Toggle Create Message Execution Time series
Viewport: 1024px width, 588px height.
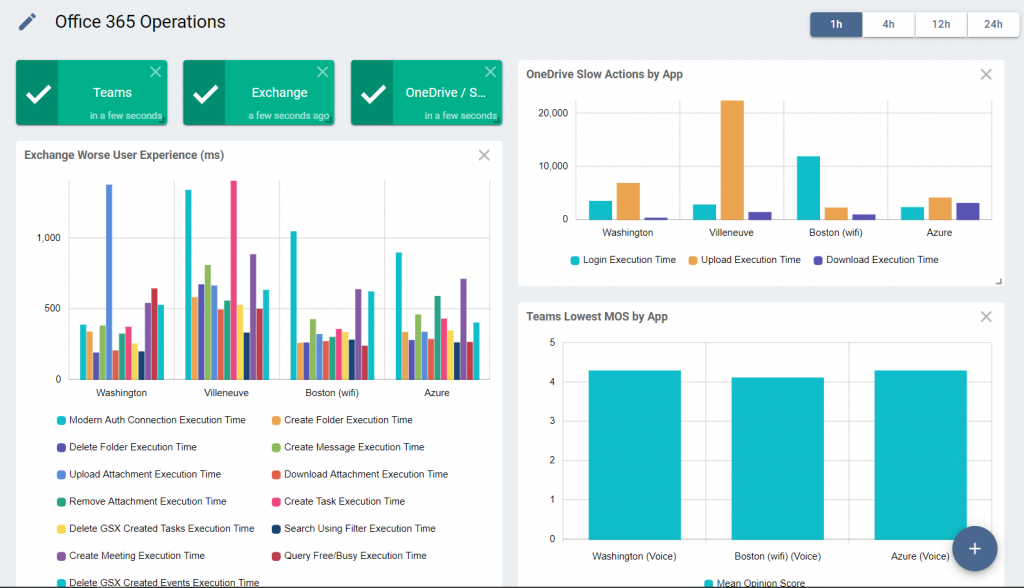click(x=348, y=447)
